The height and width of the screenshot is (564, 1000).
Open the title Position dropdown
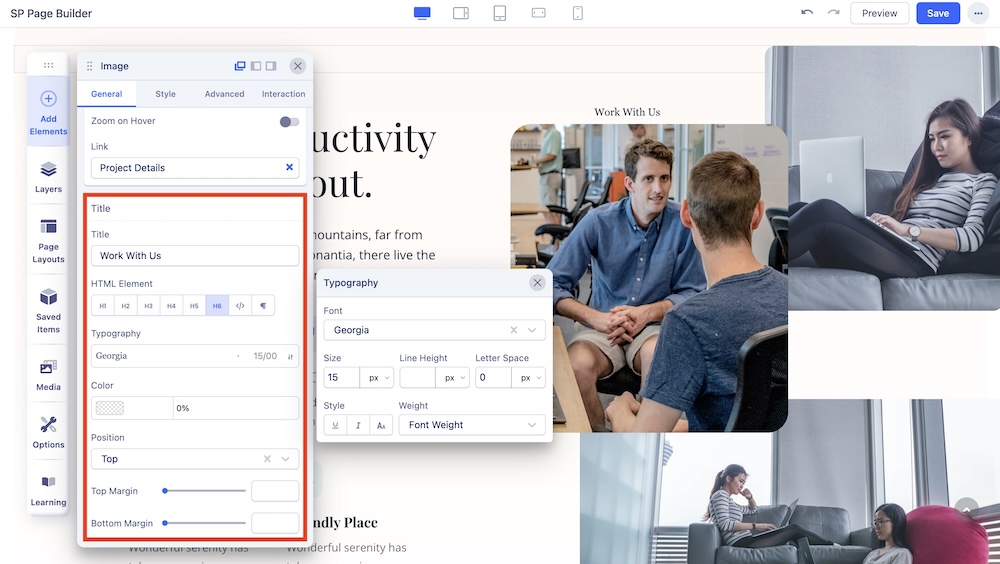(194, 459)
